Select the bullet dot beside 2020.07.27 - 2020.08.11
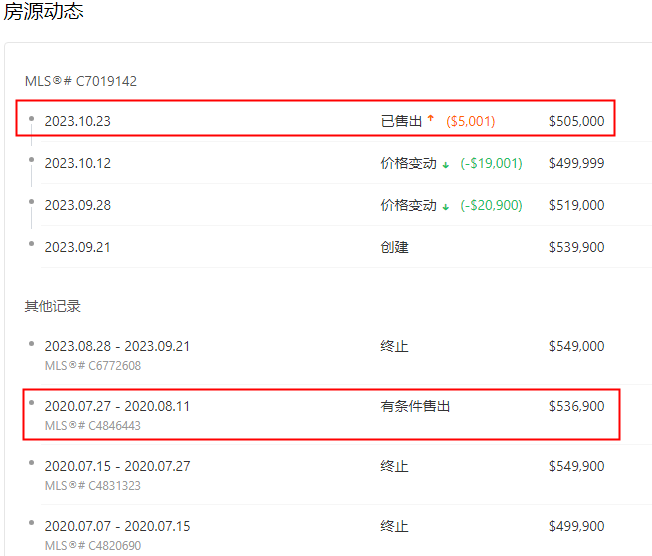Image resolution: width=652 pixels, height=556 pixels. tap(31, 403)
